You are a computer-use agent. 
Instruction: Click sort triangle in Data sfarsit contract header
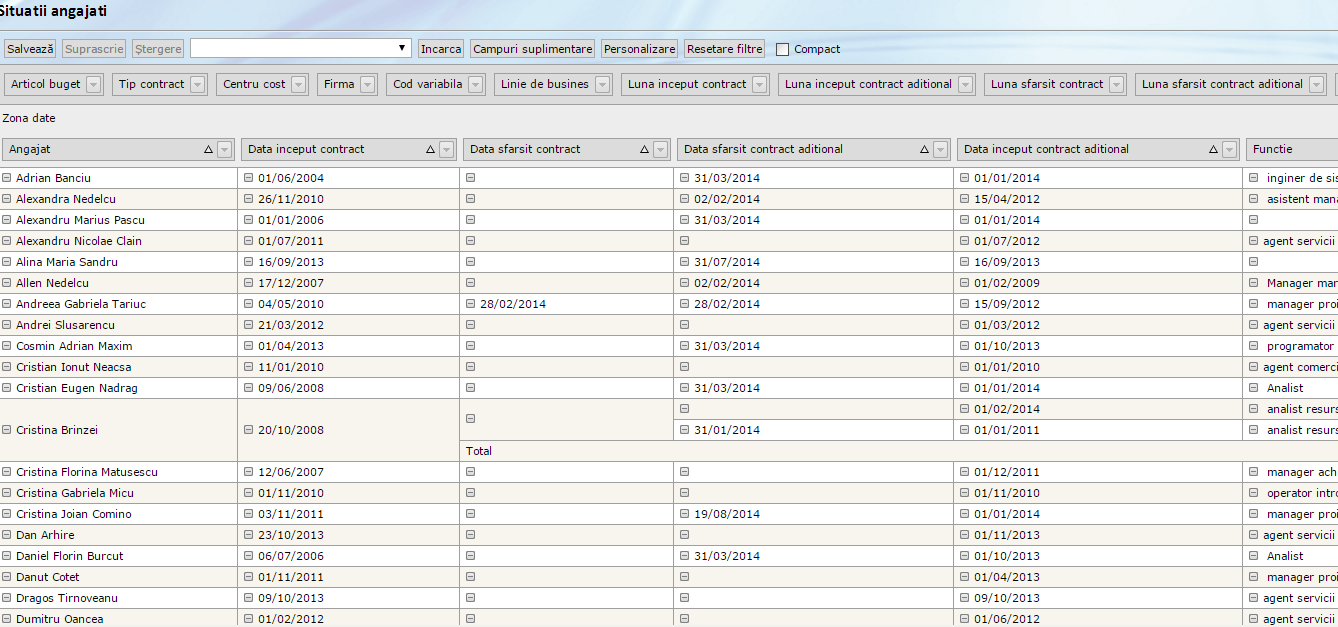(644, 150)
